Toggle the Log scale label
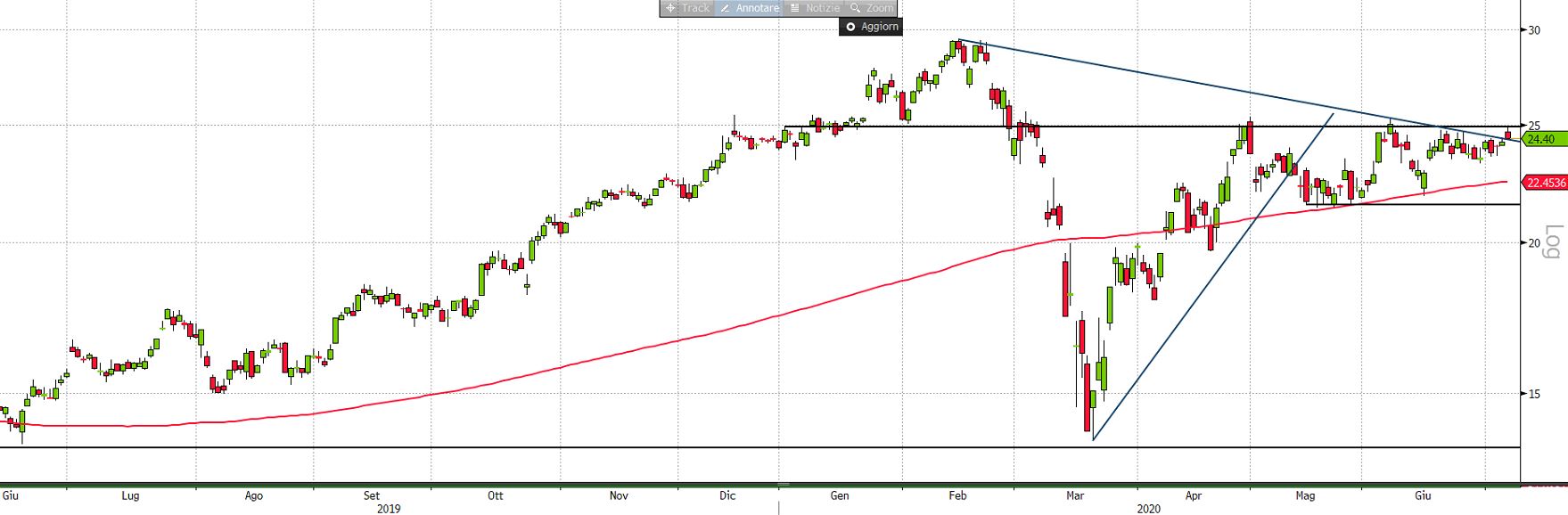1568x515 pixels. click(x=1555, y=241)
